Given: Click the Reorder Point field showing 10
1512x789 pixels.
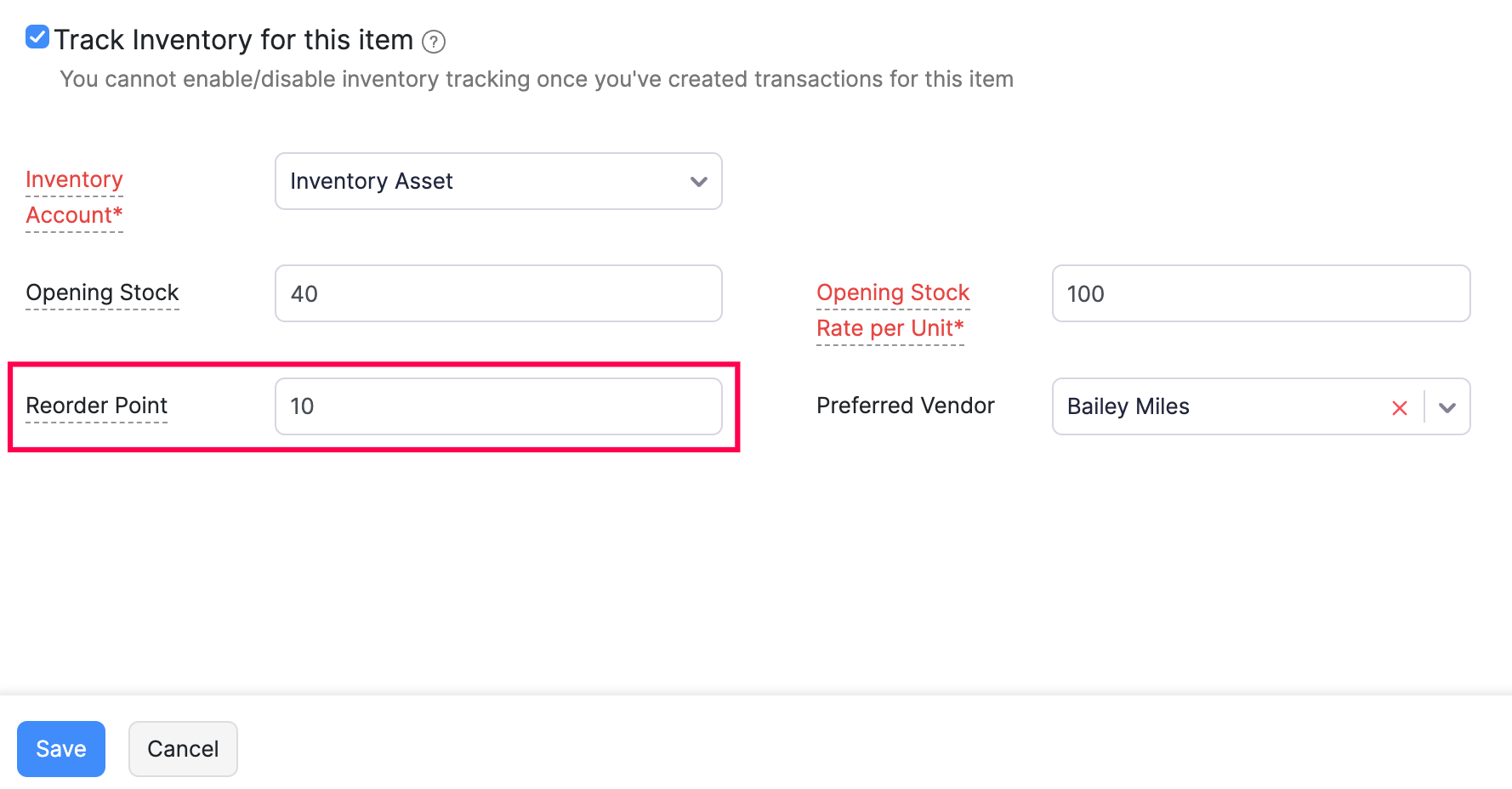Looking at the screenshot, I should coord(498,406).
